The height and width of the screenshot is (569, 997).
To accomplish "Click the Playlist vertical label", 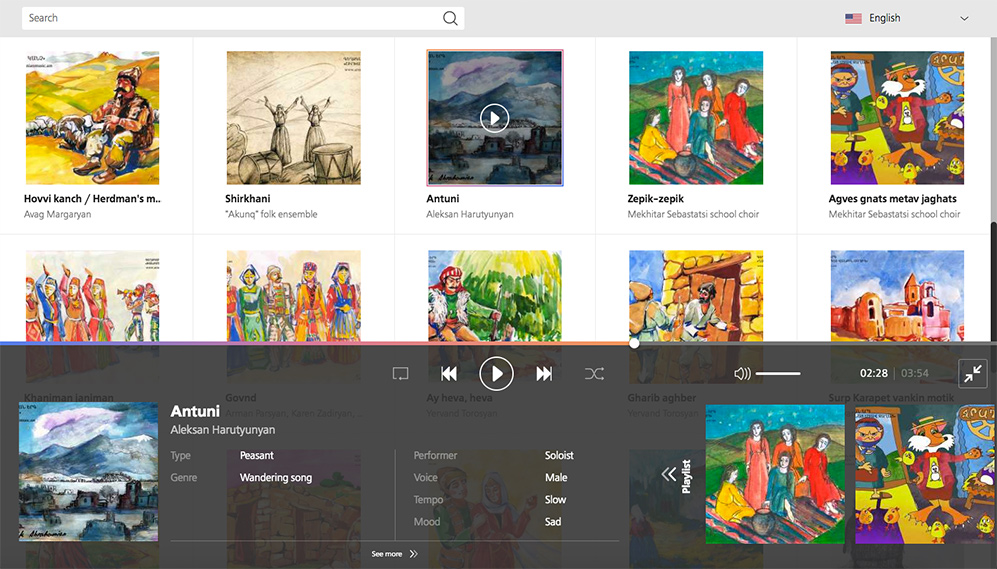I will point(686,476).
